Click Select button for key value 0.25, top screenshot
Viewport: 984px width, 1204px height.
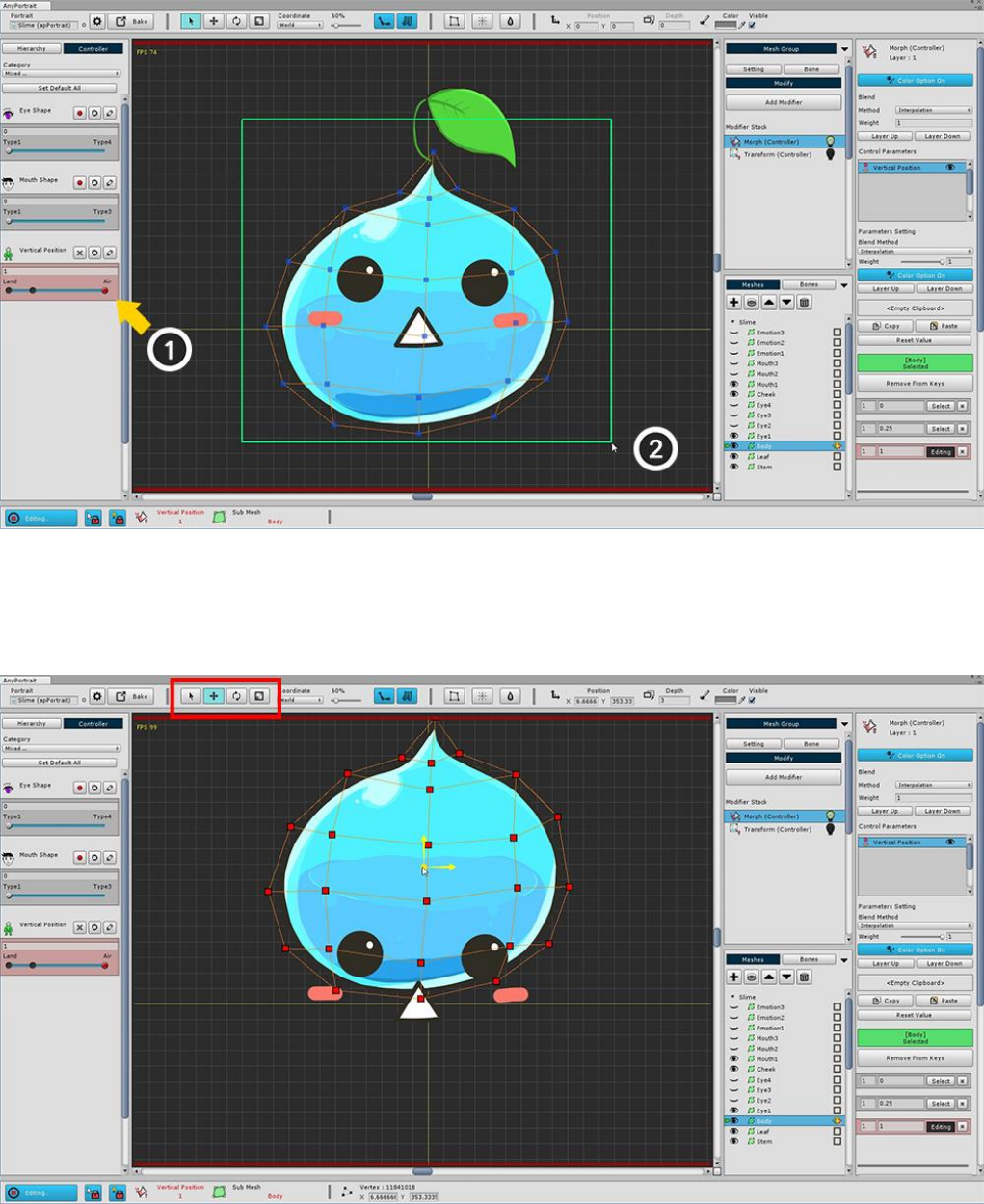coord(941,429)
